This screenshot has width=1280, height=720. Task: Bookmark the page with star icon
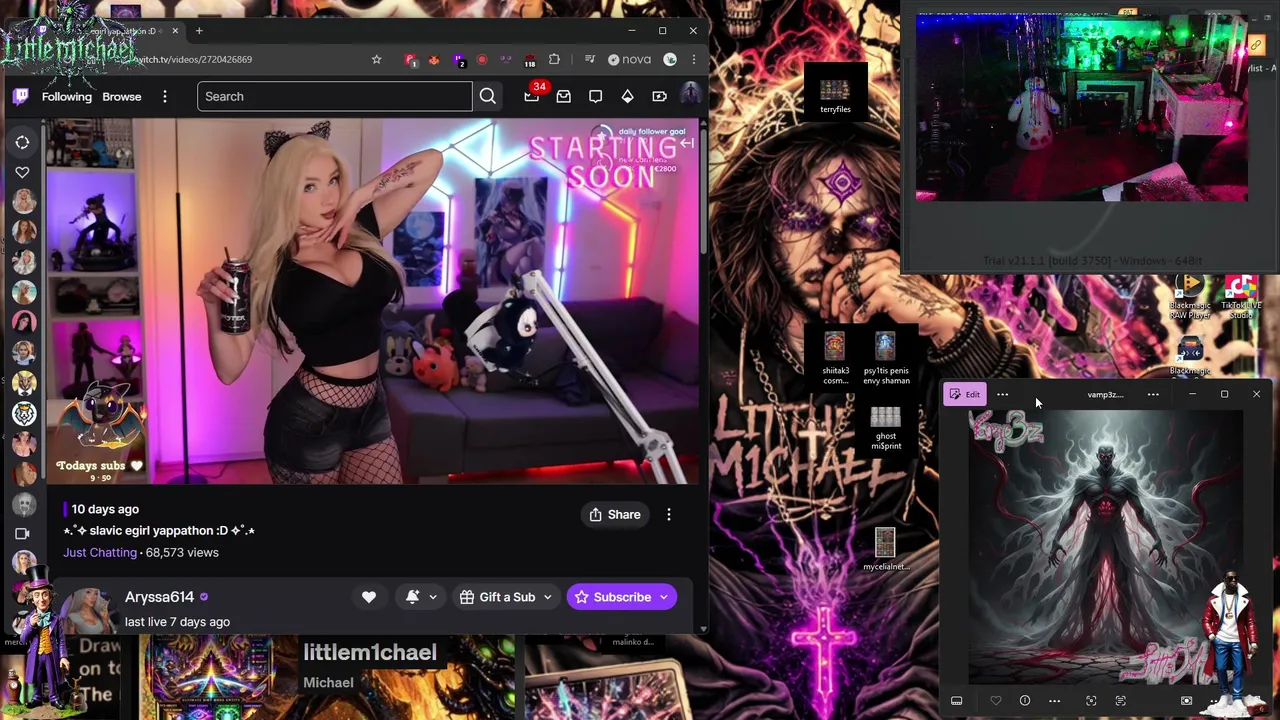click(x=376, y=59)
